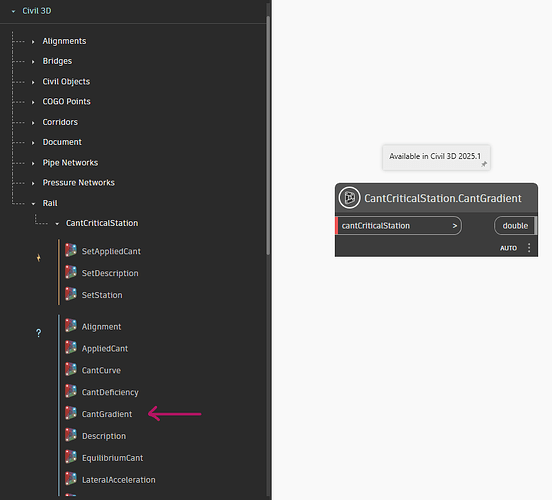Collapse the Rail category

(33, 204)
